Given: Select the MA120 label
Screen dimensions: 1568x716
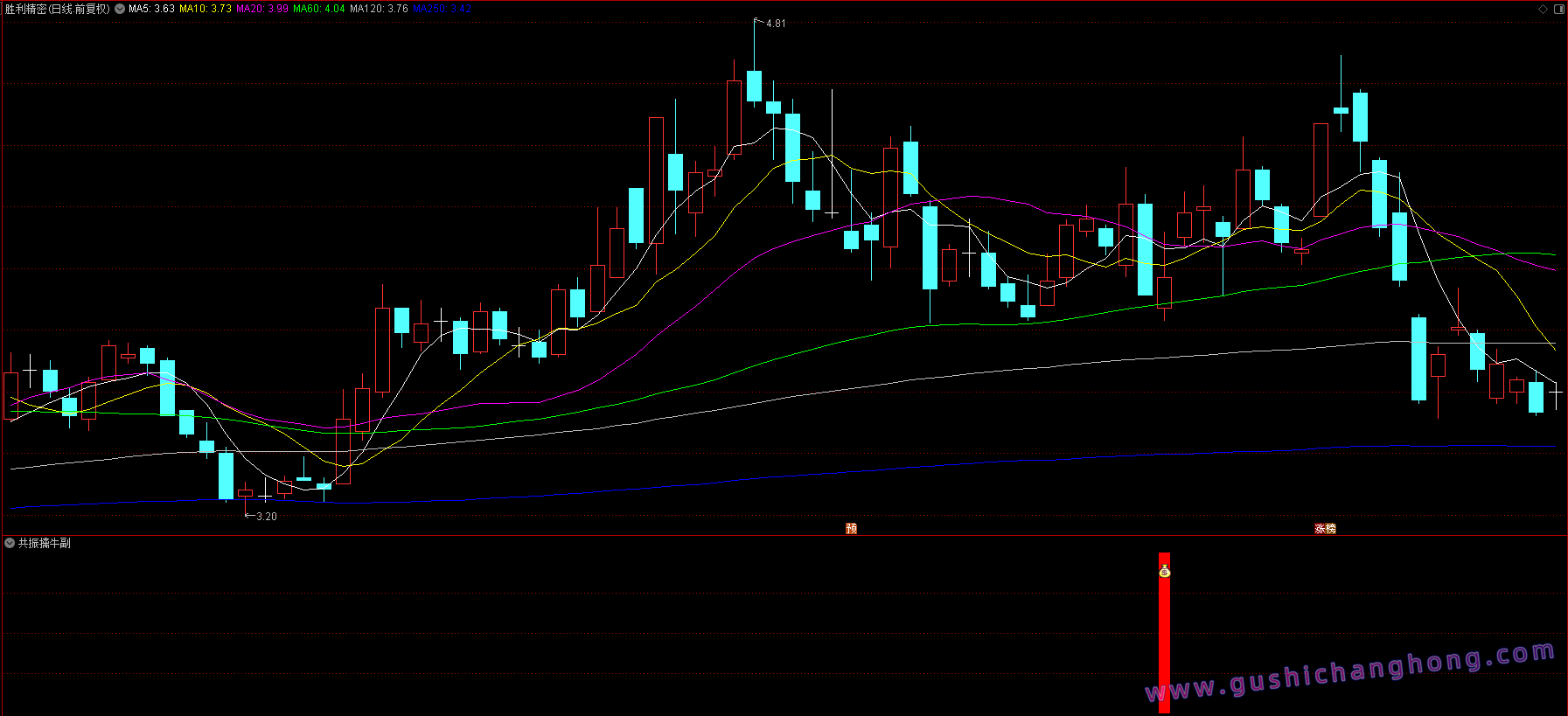Looking at the screenshot, I should point(379,9).
